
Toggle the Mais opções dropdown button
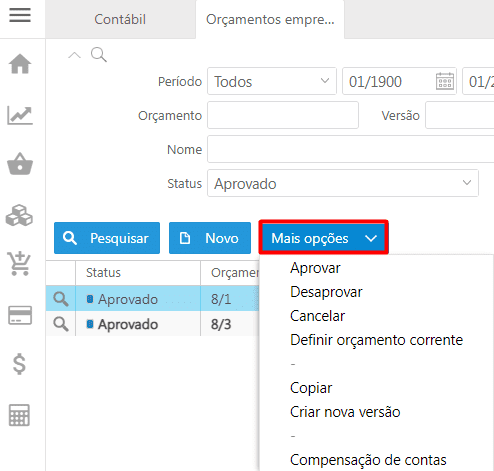[324, 237]
